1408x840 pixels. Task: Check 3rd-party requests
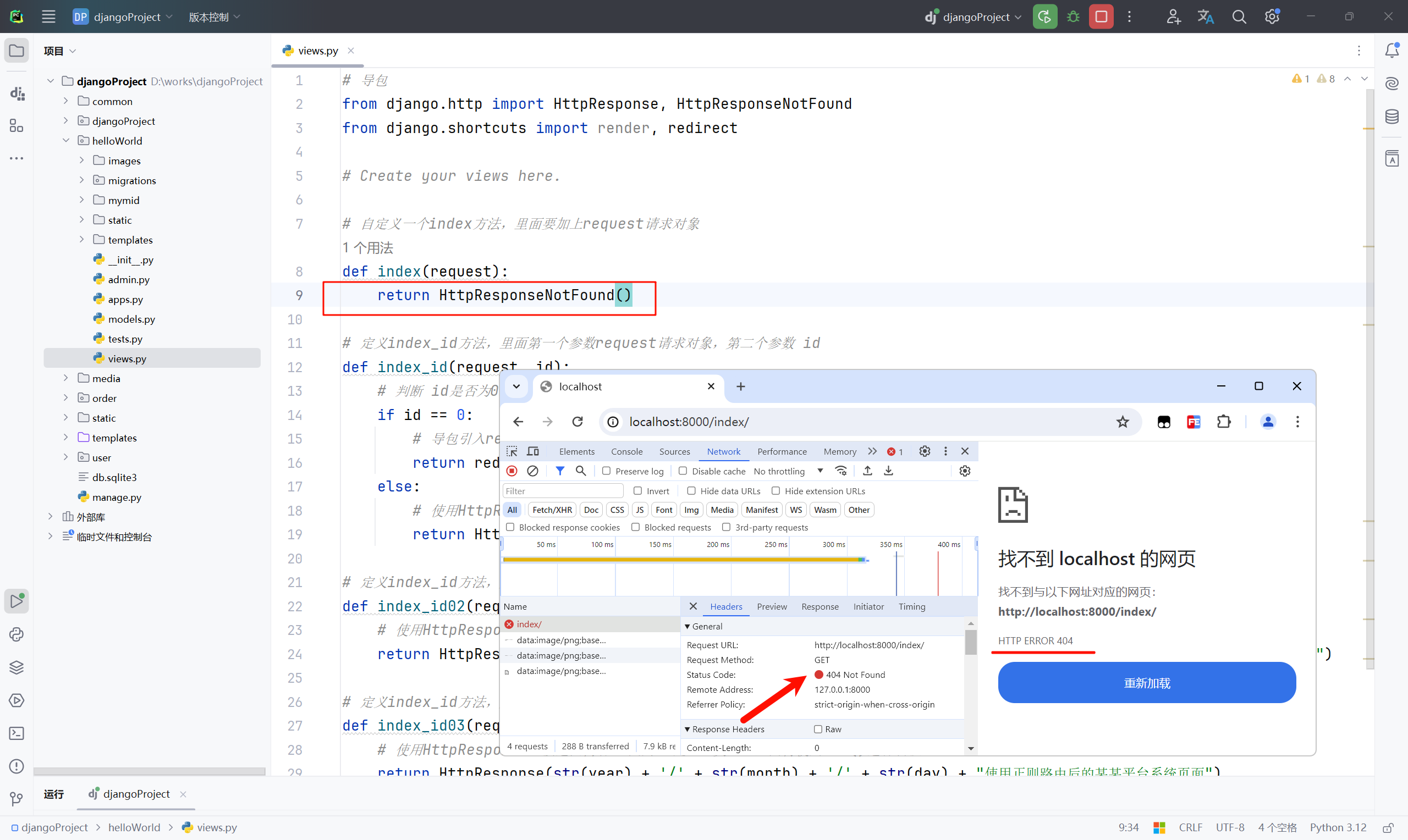(x=727, y=527)
